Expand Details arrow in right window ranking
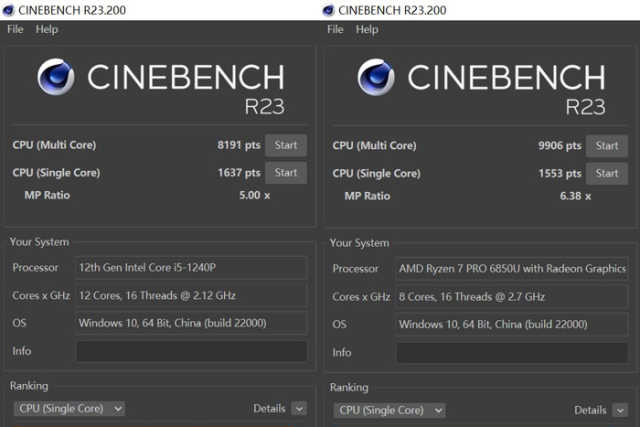The width and height of the screenshot is (640, 427). coord(620,410)
